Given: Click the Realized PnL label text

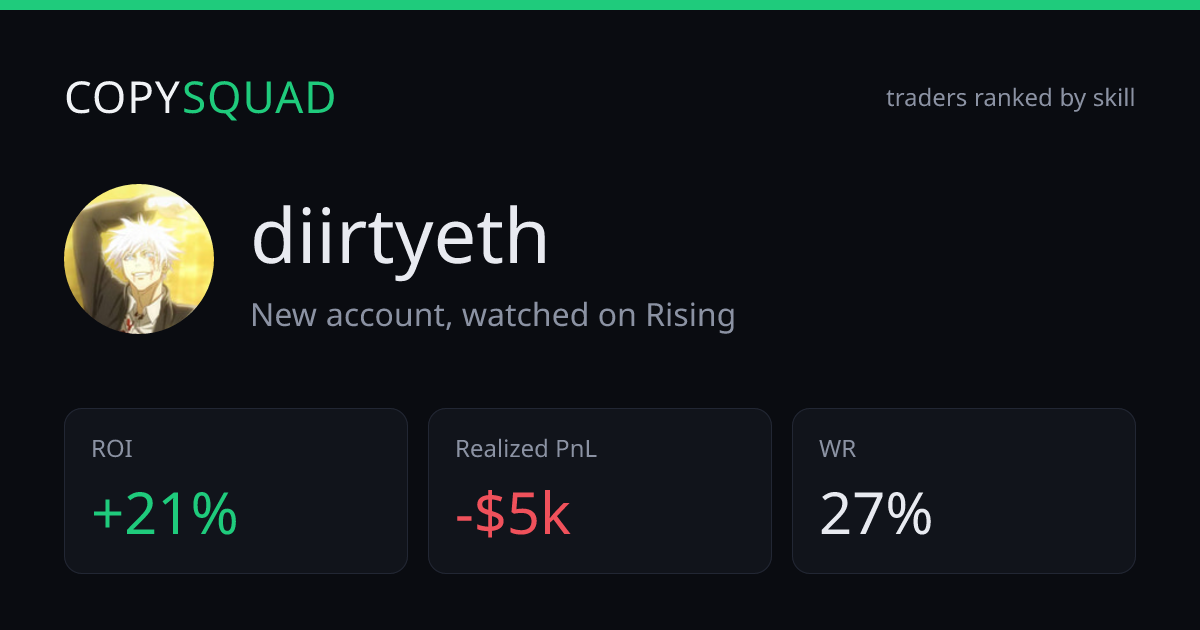Looking at the screenshot, I should point(526,449).
